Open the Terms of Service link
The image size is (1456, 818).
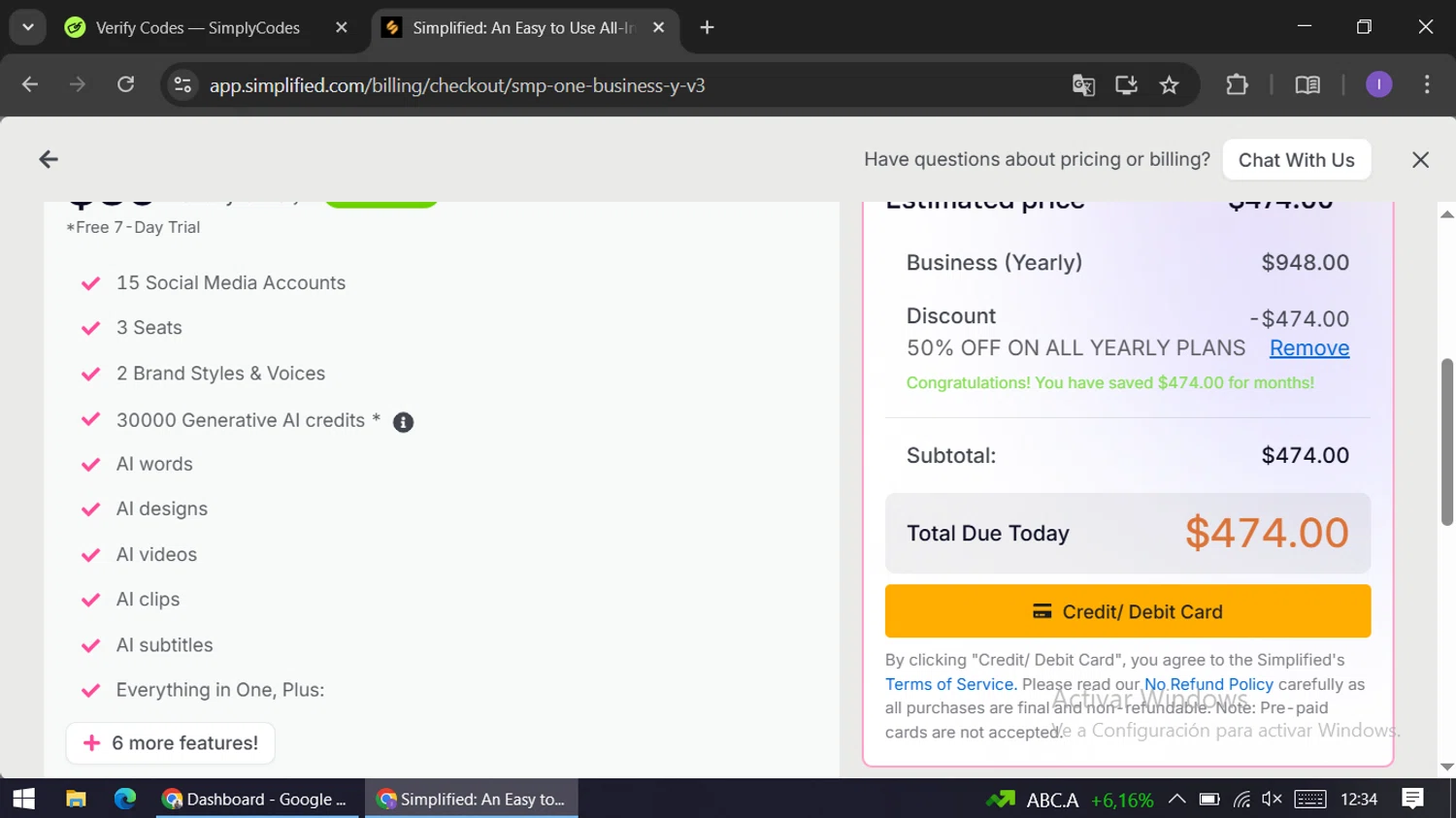951,684
